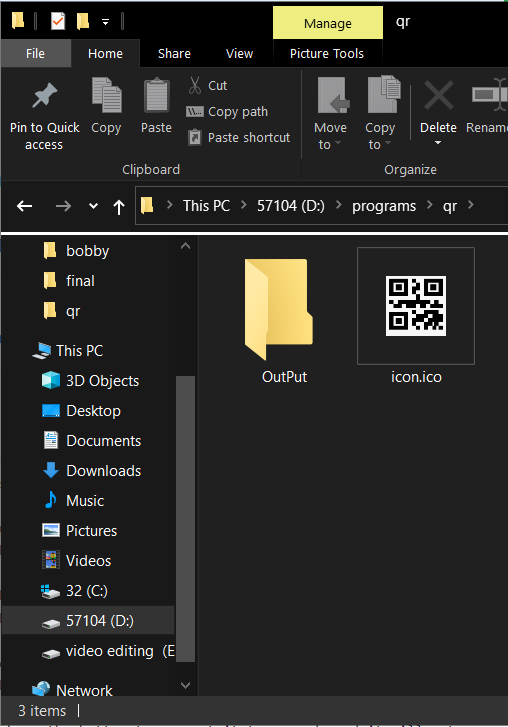Click the Delete red X icon
Image resolution: width=508 pixels, height=727 pixels.
tap(438, 96)
